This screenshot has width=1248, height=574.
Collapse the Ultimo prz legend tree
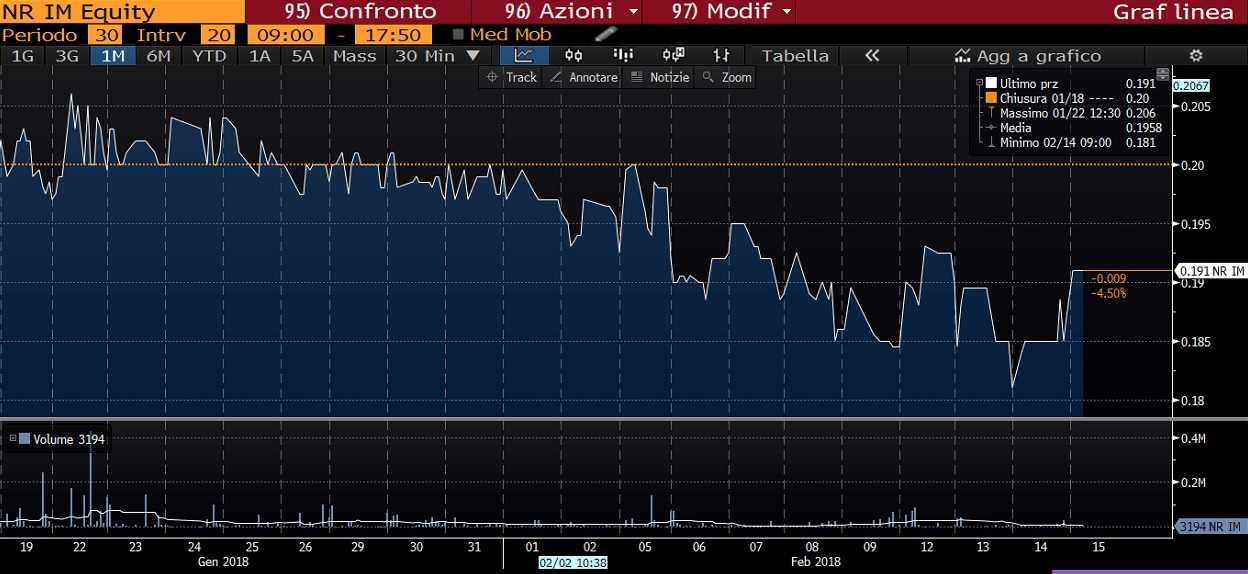(x=979, y=84)
